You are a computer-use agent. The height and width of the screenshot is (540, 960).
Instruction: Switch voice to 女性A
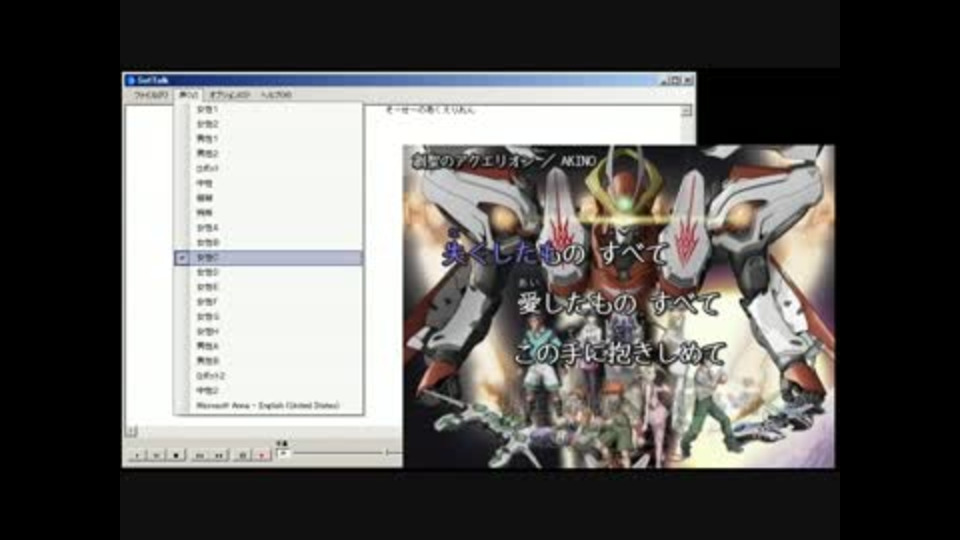269,228
